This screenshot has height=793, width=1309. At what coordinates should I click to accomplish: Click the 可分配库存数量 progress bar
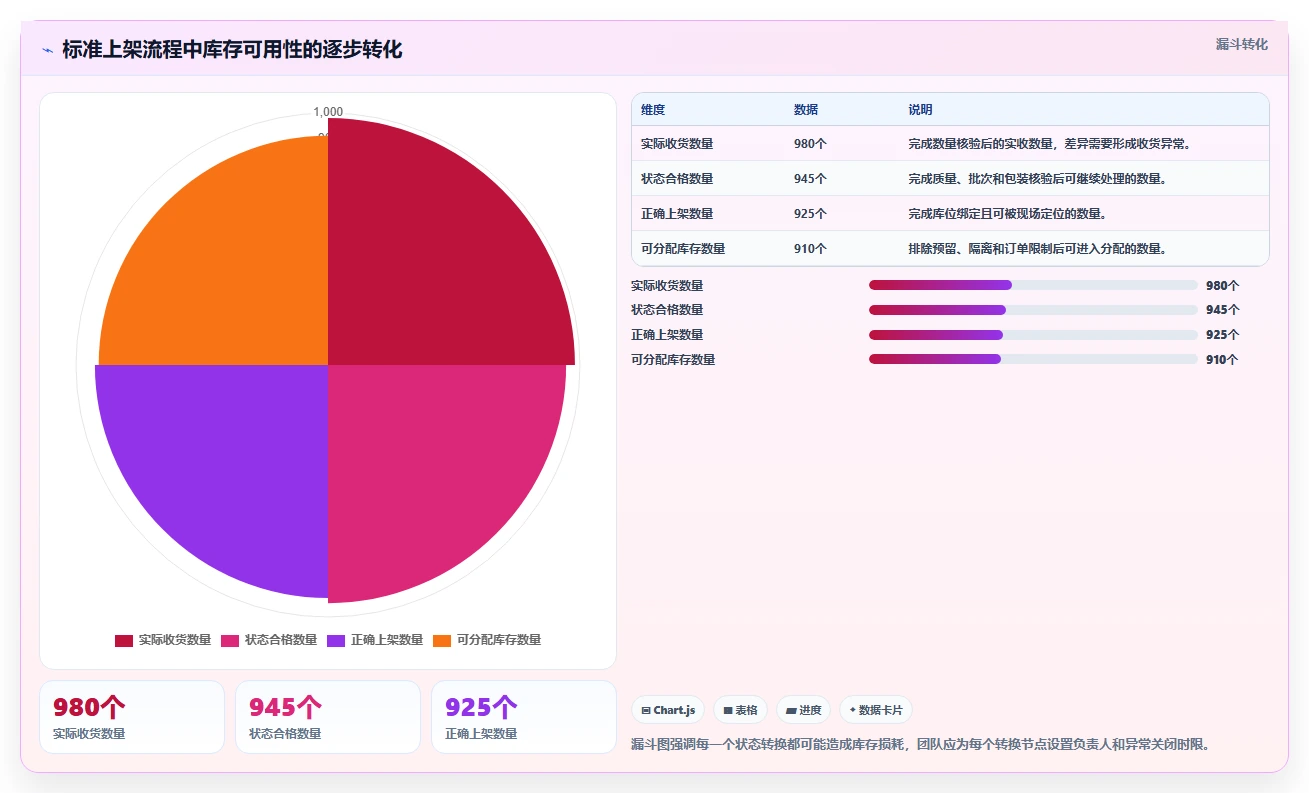[x=1033, y=359]
